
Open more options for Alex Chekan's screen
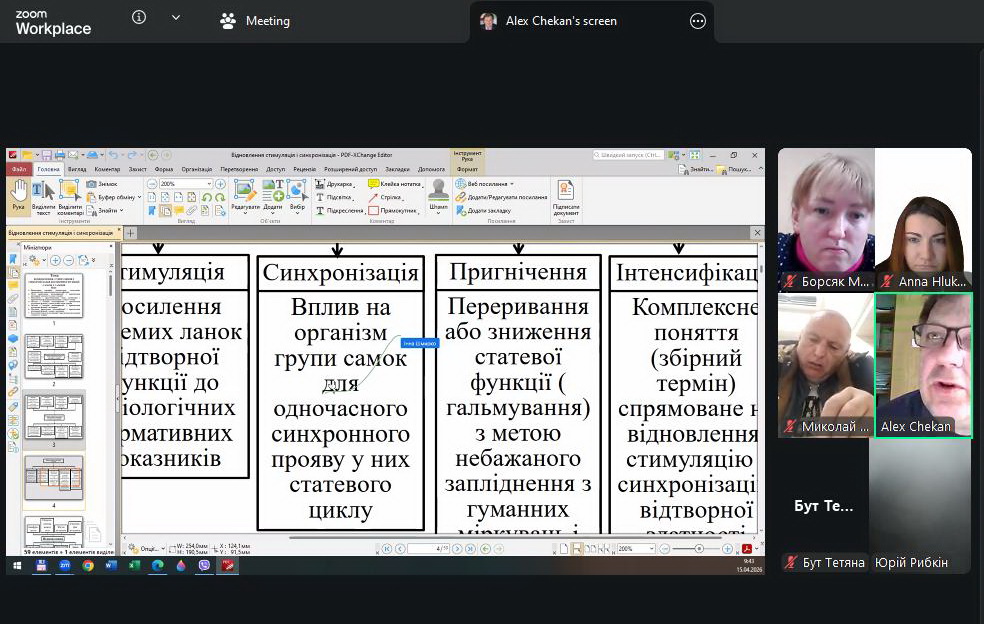click(698, 20)
